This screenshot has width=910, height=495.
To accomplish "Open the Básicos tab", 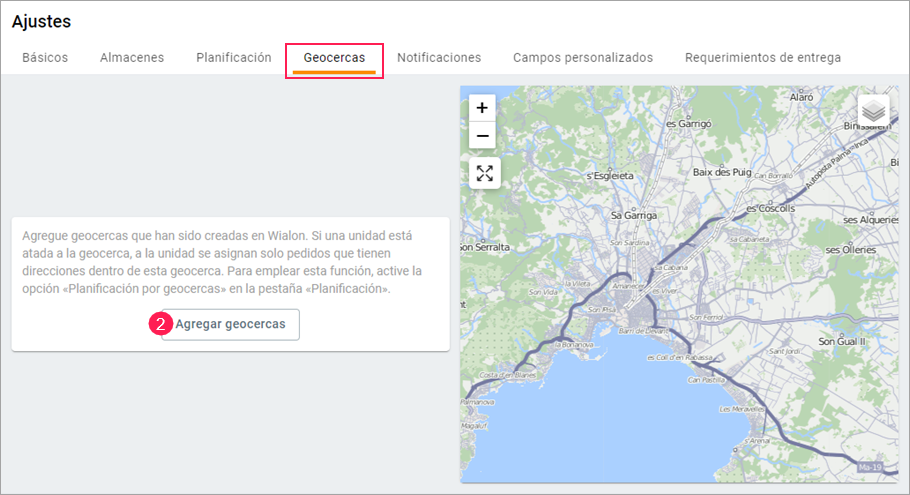I will [x=45, y=57].
